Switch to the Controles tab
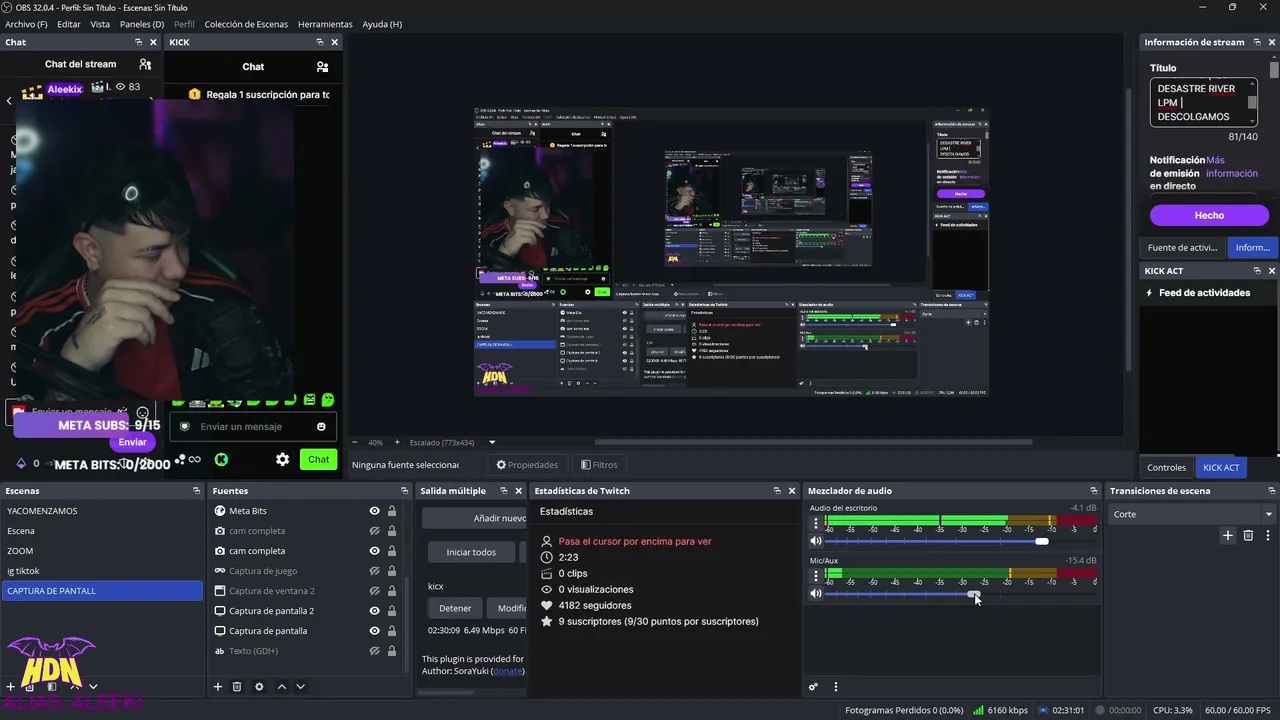Image resolution: width=1280 pixels, height=720 pixels. pos(1166,467)
